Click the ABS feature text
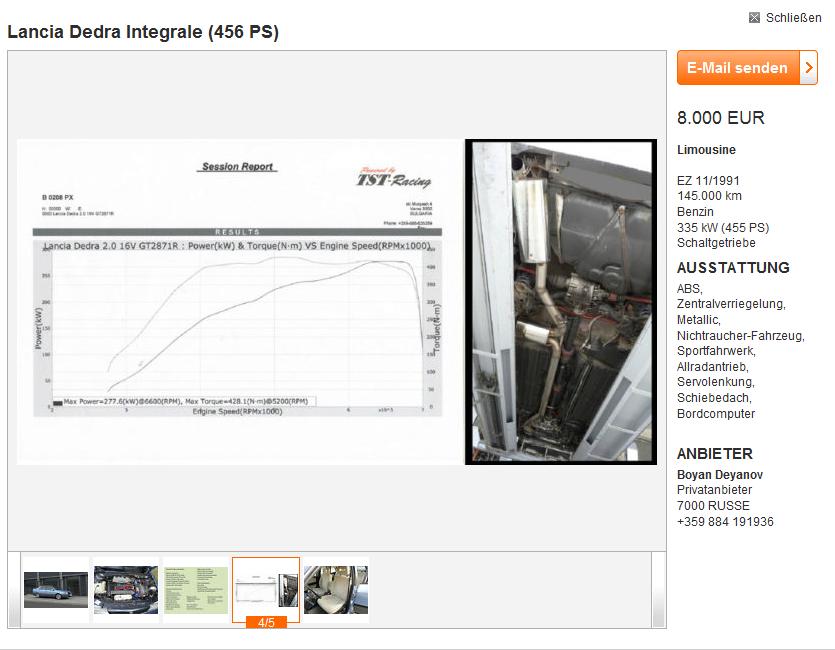The image size is (835, 650). pos(690,289)
